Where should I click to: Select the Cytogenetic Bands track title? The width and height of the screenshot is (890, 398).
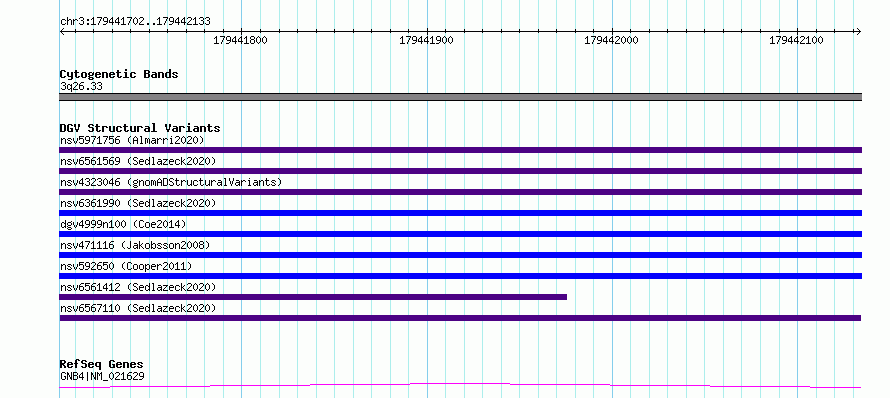point(119,74)
